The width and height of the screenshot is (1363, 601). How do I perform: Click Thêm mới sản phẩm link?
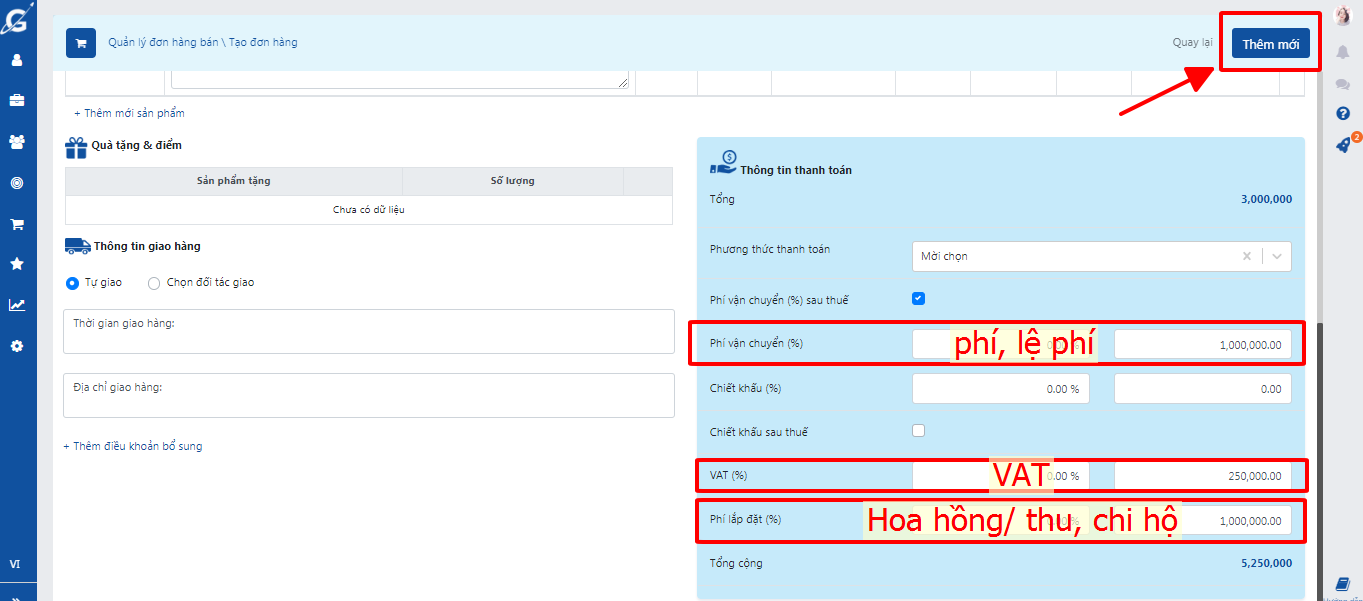129,113
